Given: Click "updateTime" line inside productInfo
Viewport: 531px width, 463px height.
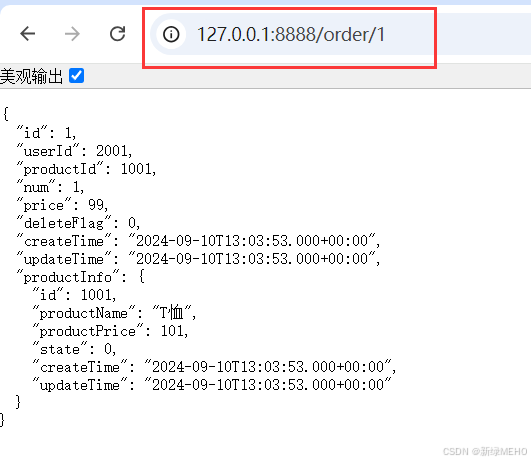Looking at the screenshot, I should pos(212,385).
